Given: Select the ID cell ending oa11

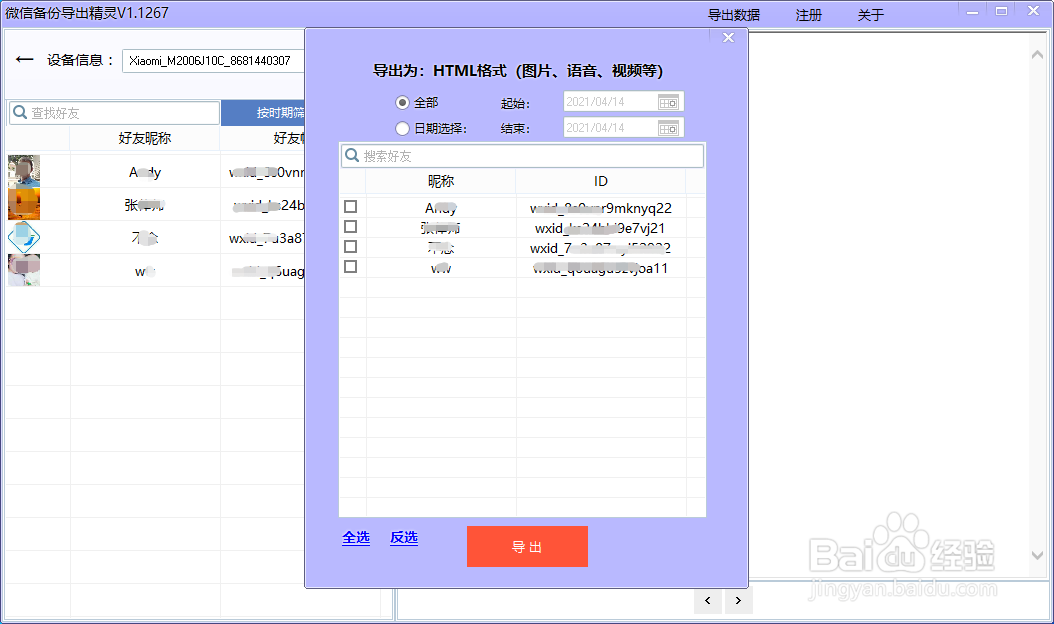Looking at the screenshot, I should click(600, 268).
